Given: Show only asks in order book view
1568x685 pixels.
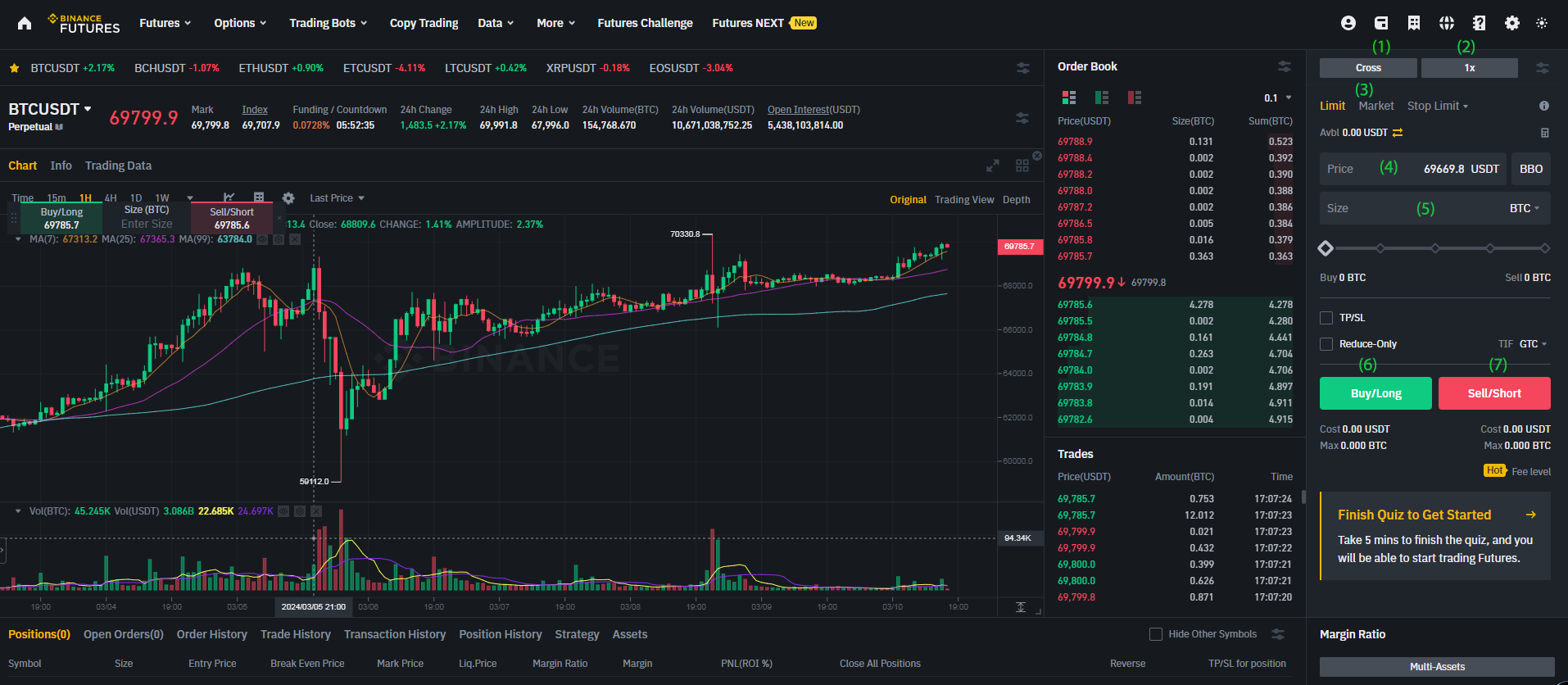Looking at the screenshot, I should 1135,98.
